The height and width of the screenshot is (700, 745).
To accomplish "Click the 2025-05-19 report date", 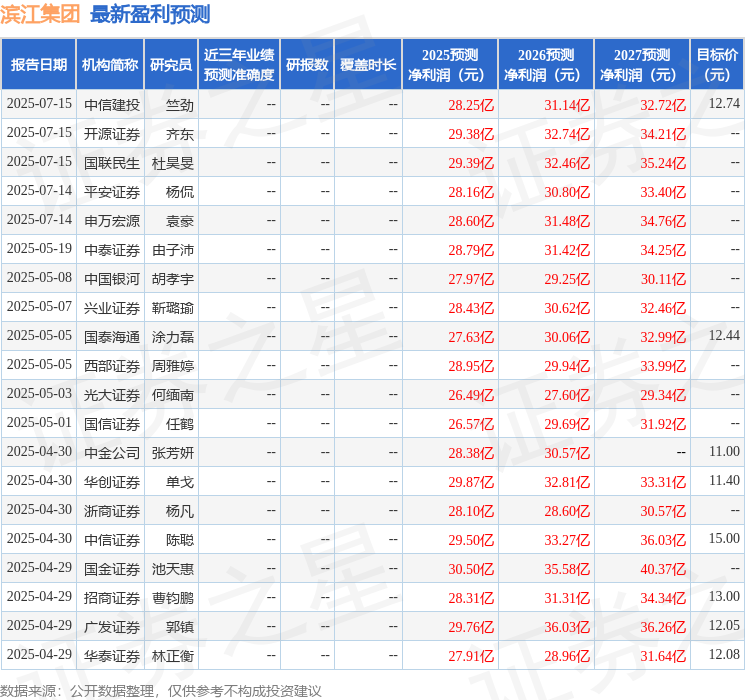I will [x=39, y=249].
